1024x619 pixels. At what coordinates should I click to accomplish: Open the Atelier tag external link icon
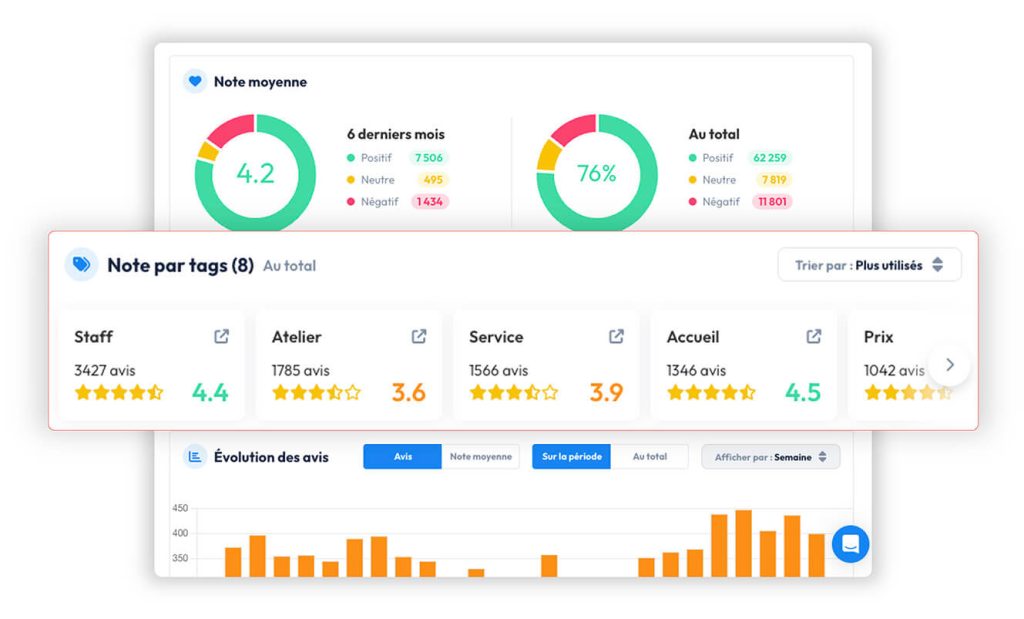pos(419,336)
